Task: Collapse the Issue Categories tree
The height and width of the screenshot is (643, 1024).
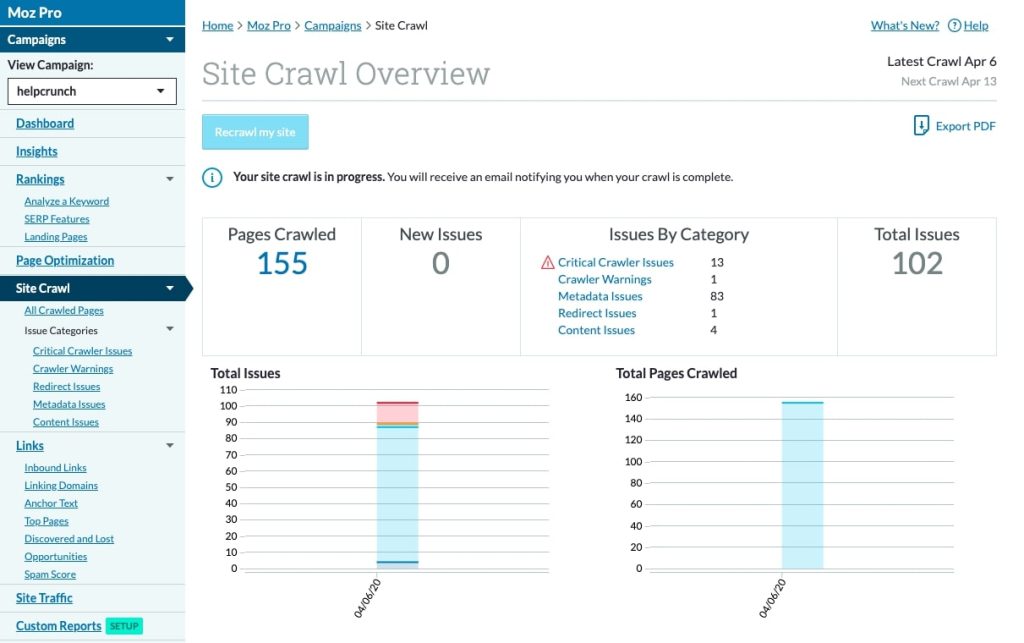Action: 169,330
